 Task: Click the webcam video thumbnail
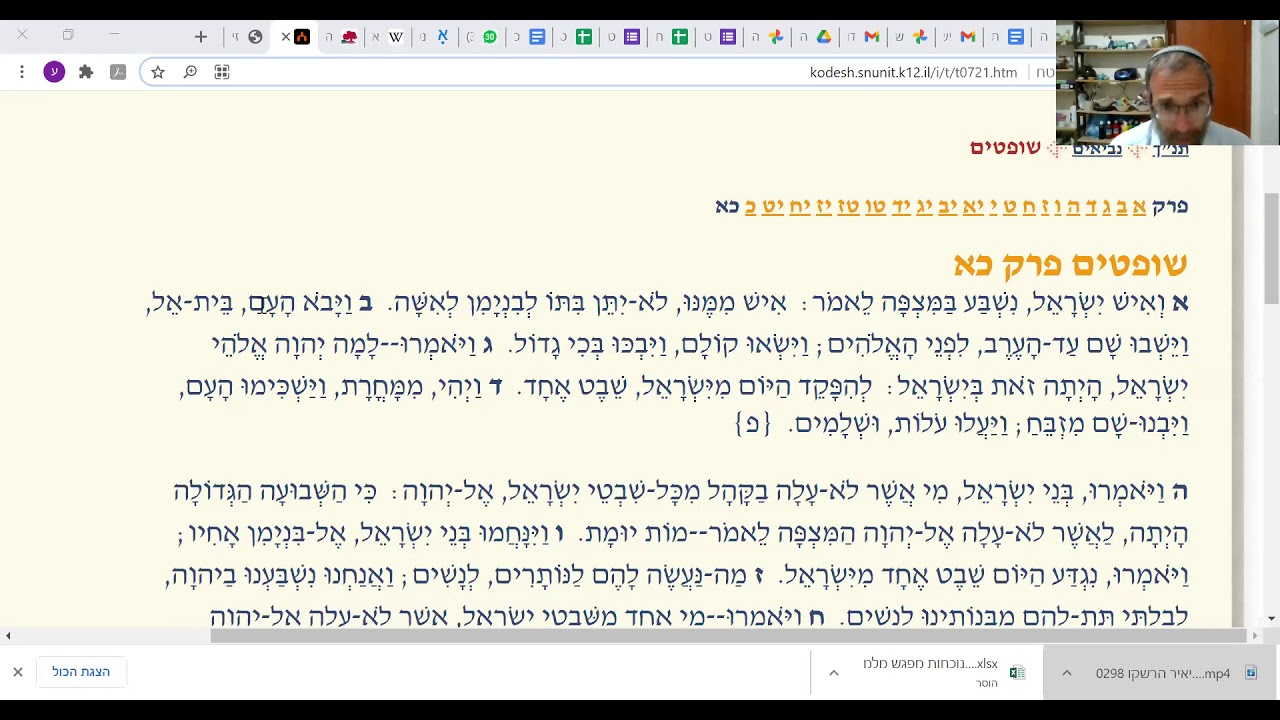1168,83
